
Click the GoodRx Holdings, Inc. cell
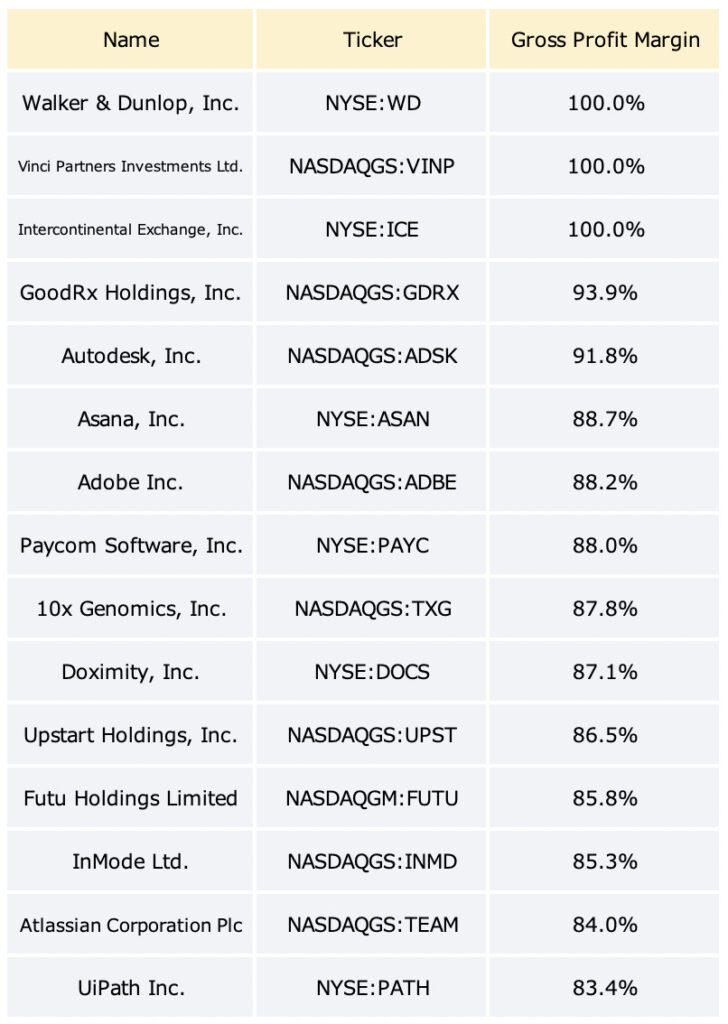pyautogui.click(x=130, y=293)
